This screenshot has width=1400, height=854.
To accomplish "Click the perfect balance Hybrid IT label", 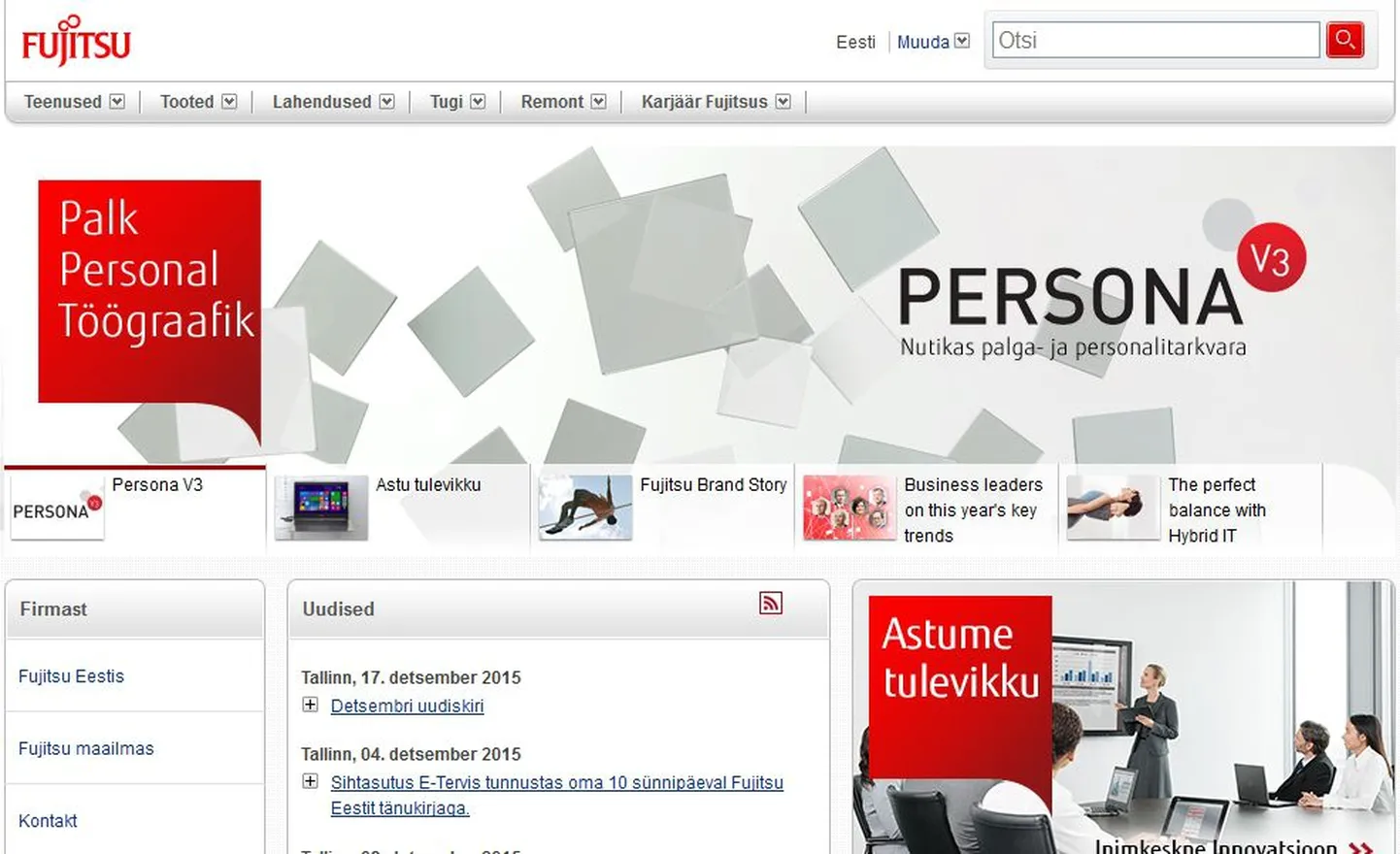I will click(x=1217, y=509).
